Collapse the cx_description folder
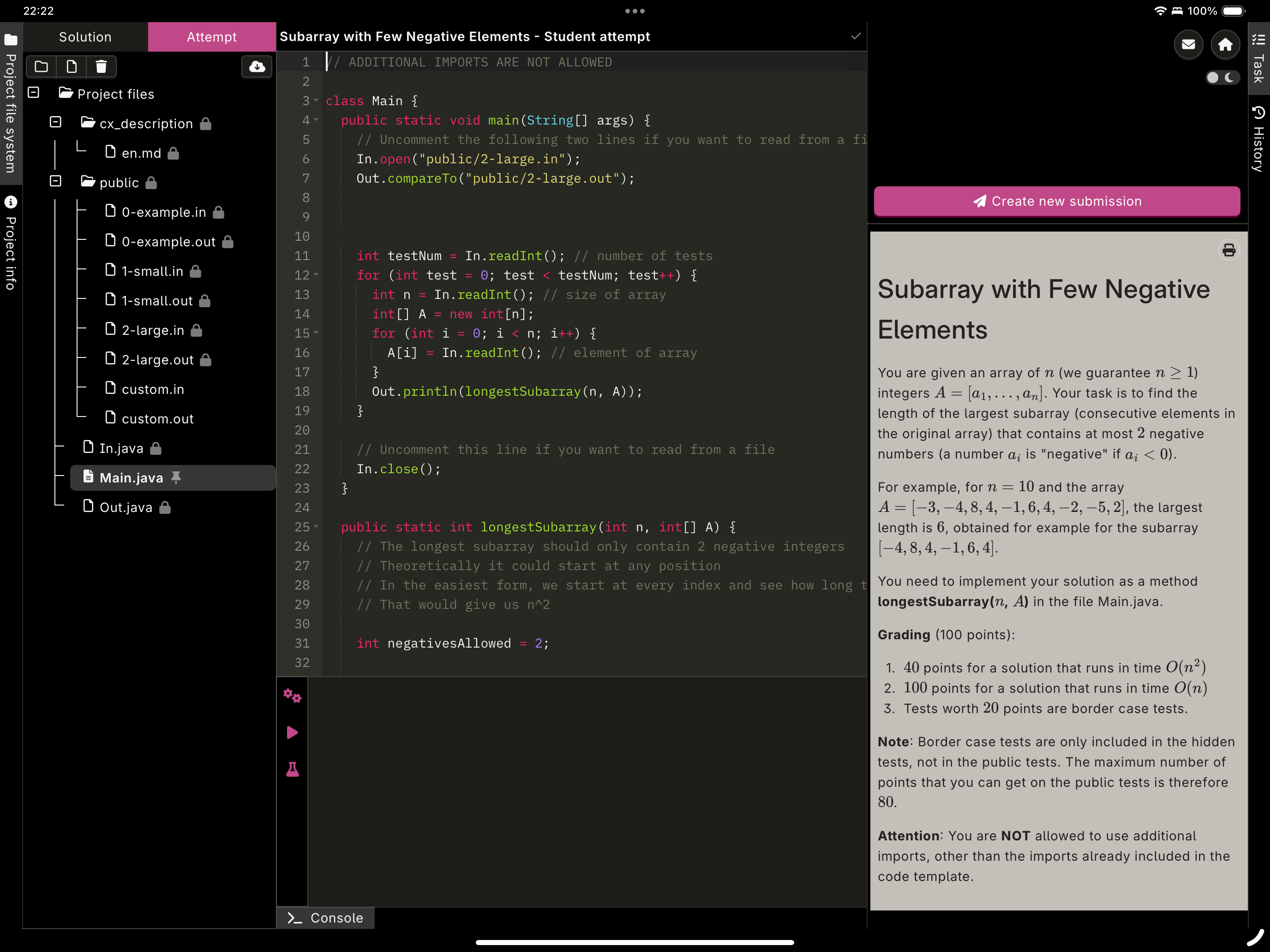Screen dimensions: 1270x952 pyautogui.click(x=56, y=122)
